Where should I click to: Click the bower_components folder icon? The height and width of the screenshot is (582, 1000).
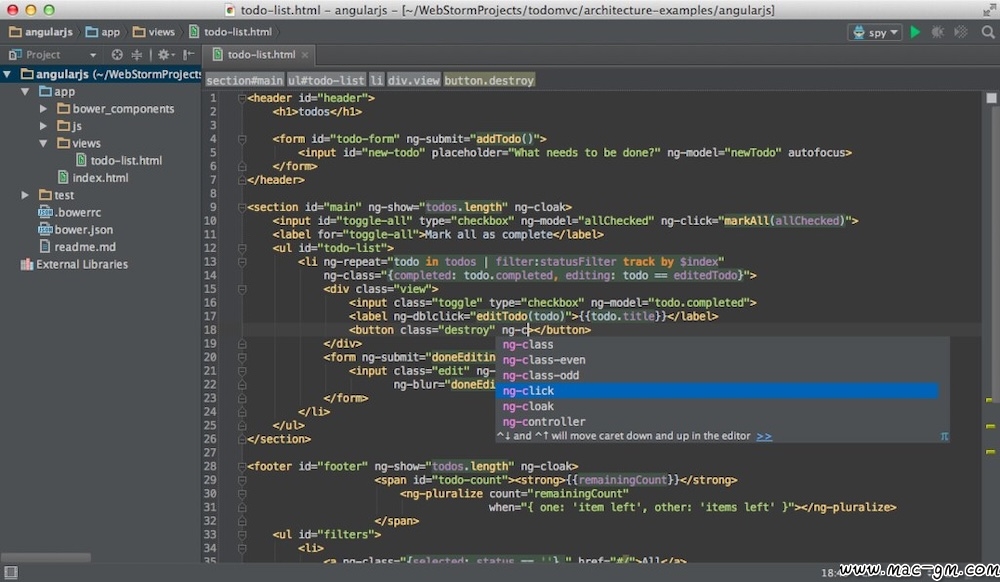(63, 108)
